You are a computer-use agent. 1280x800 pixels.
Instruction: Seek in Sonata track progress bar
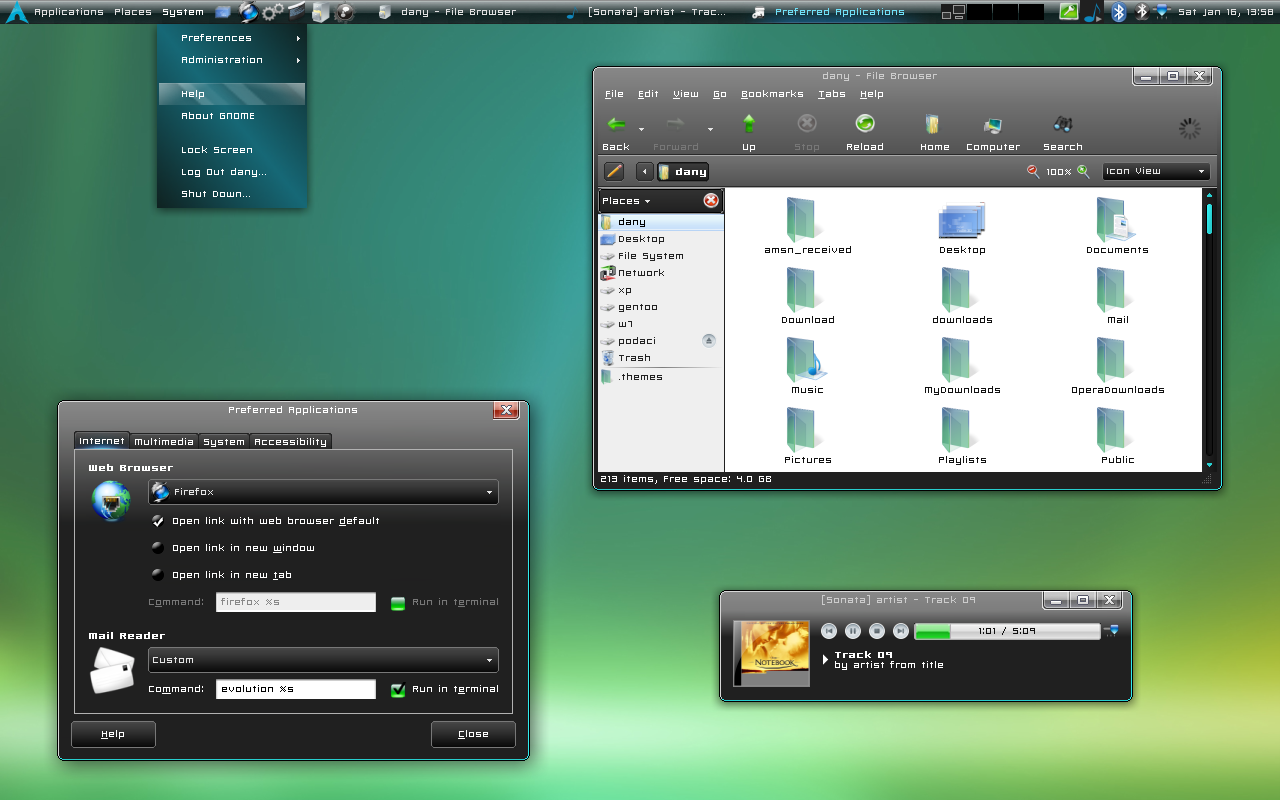[x=1007, y=631]
